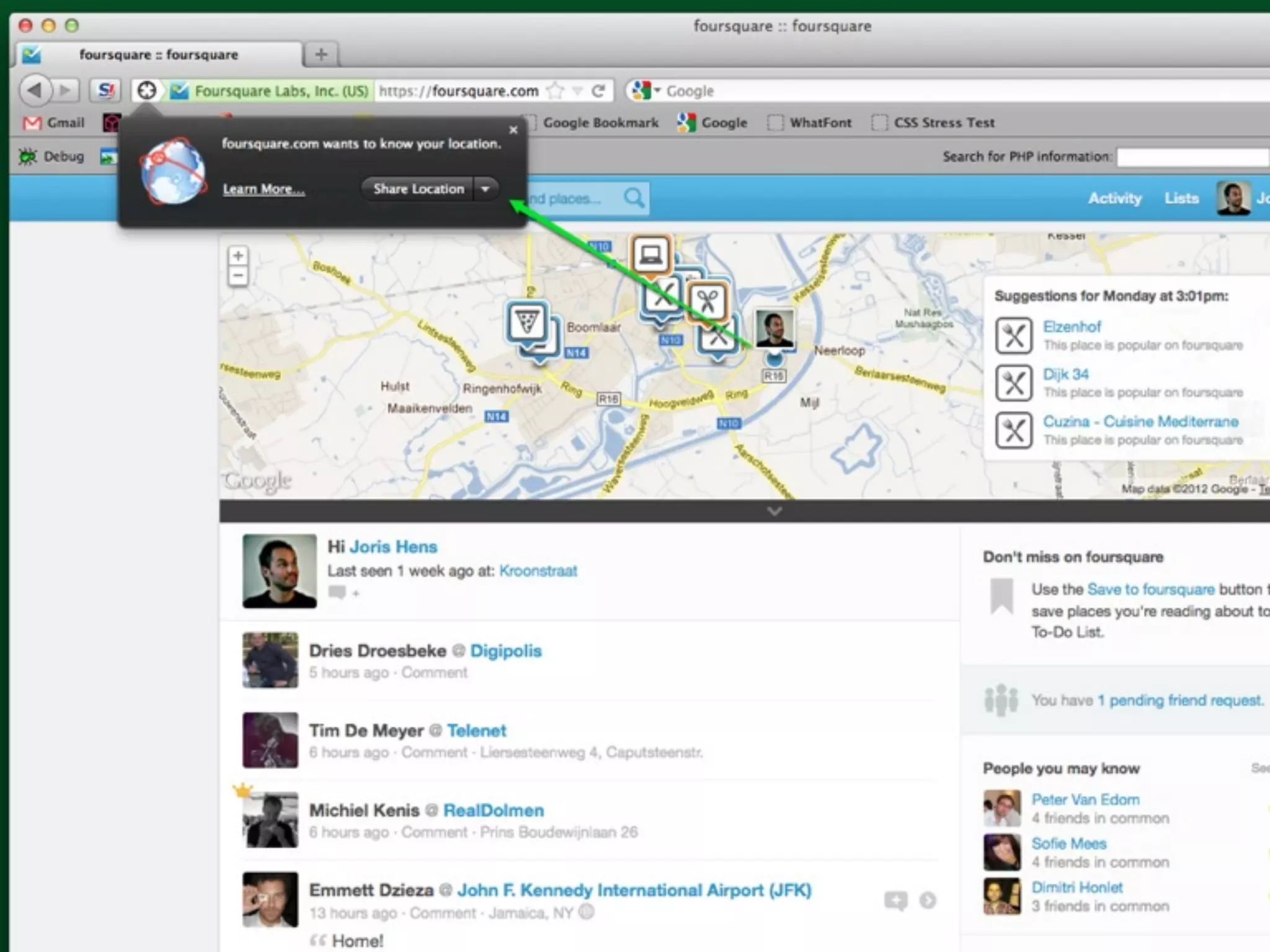Open the Elzenhof suggestion link
This screenshot has width=1270, height=952.
(1072, 327)
